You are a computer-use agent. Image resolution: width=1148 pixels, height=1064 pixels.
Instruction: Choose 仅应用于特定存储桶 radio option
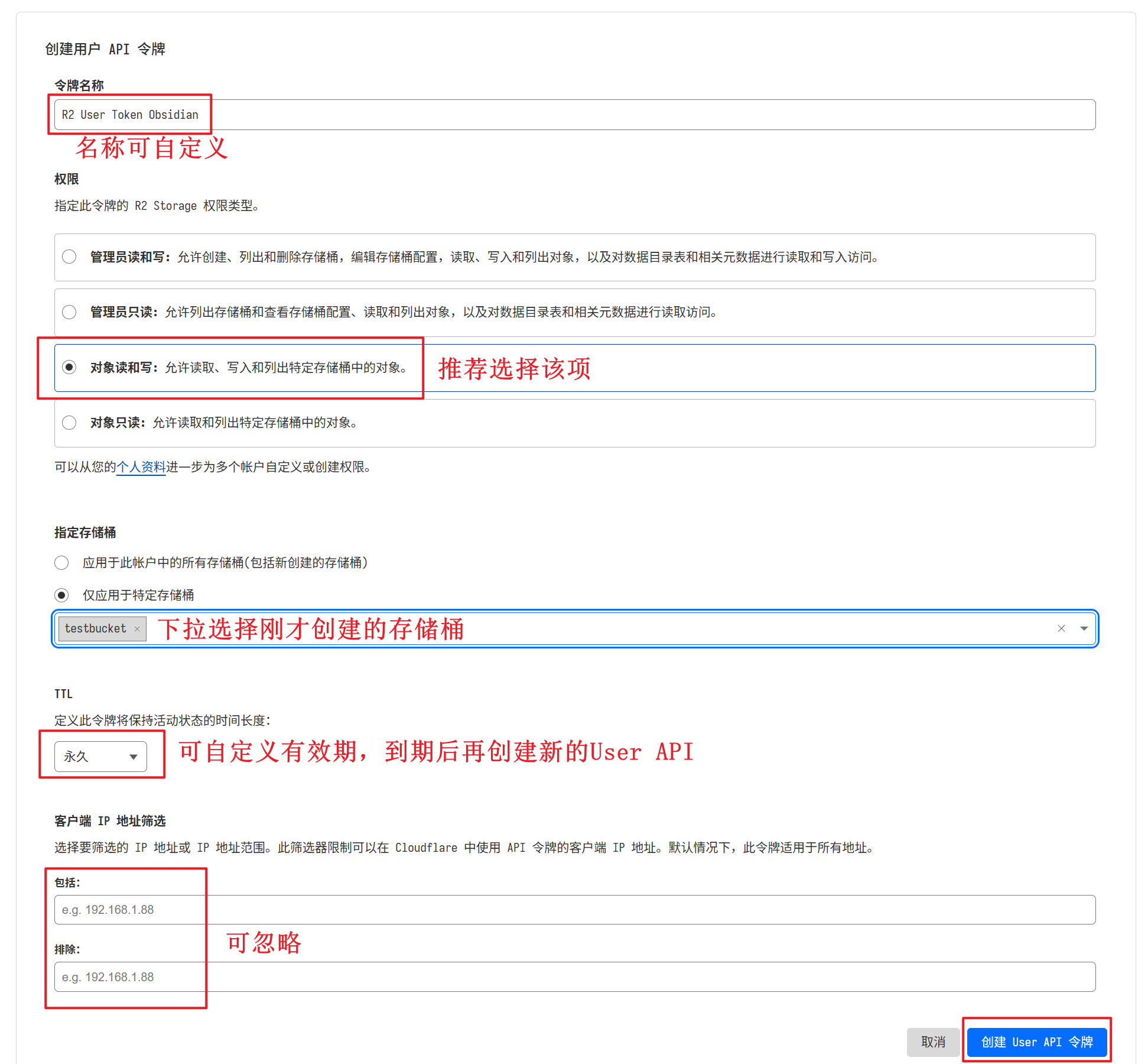61,595
